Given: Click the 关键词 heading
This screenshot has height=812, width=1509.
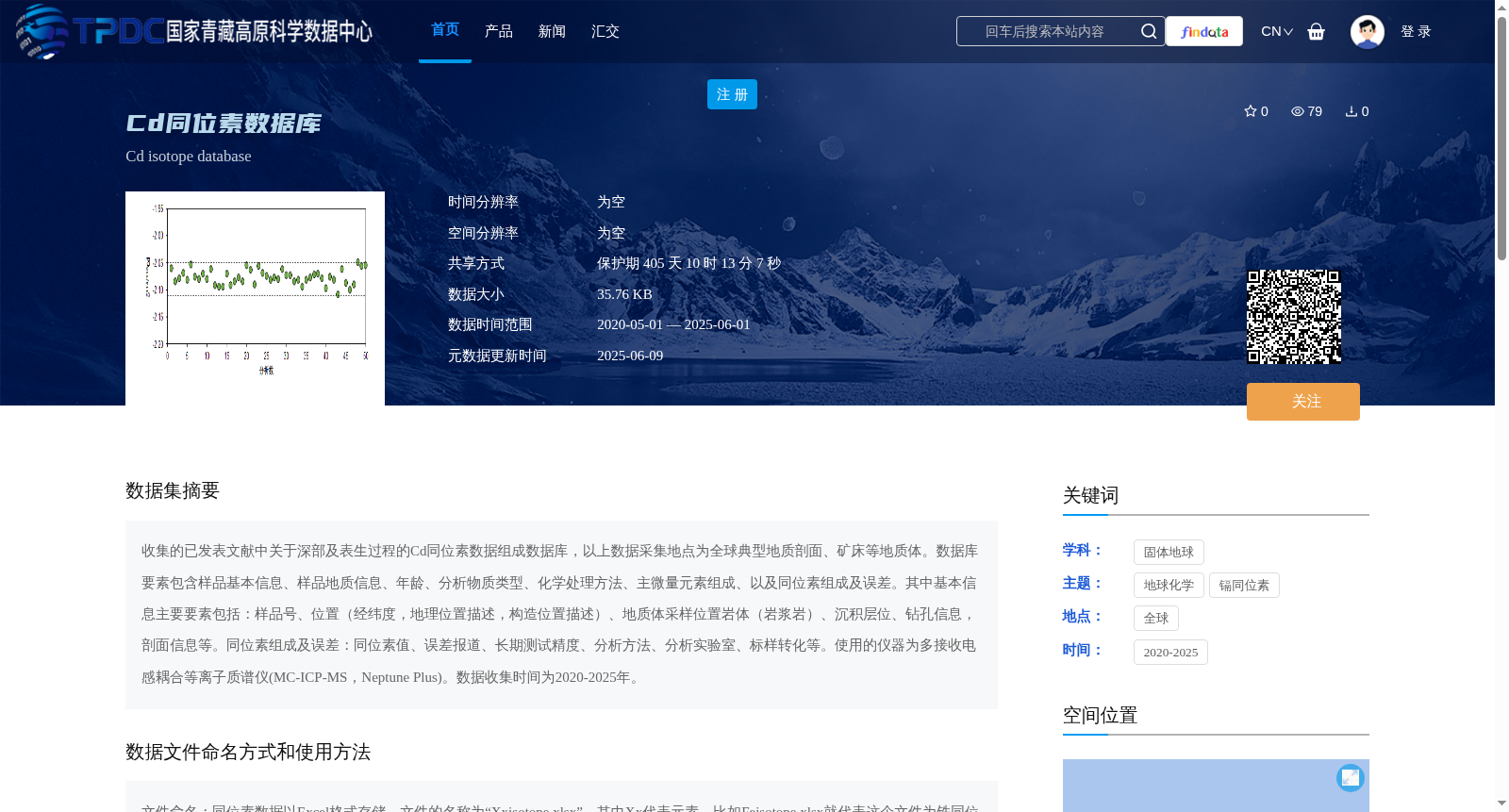Looking at the screenshot, I should coord(1090,495).
